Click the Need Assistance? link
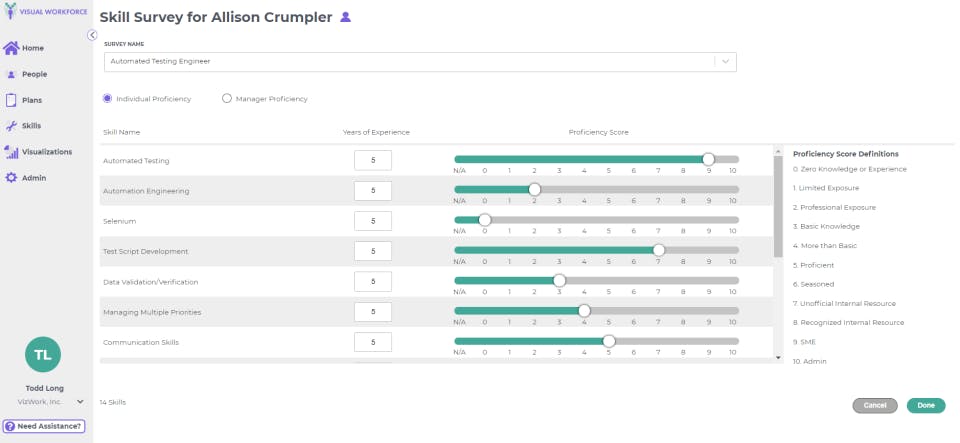 [x=43, y=426]
